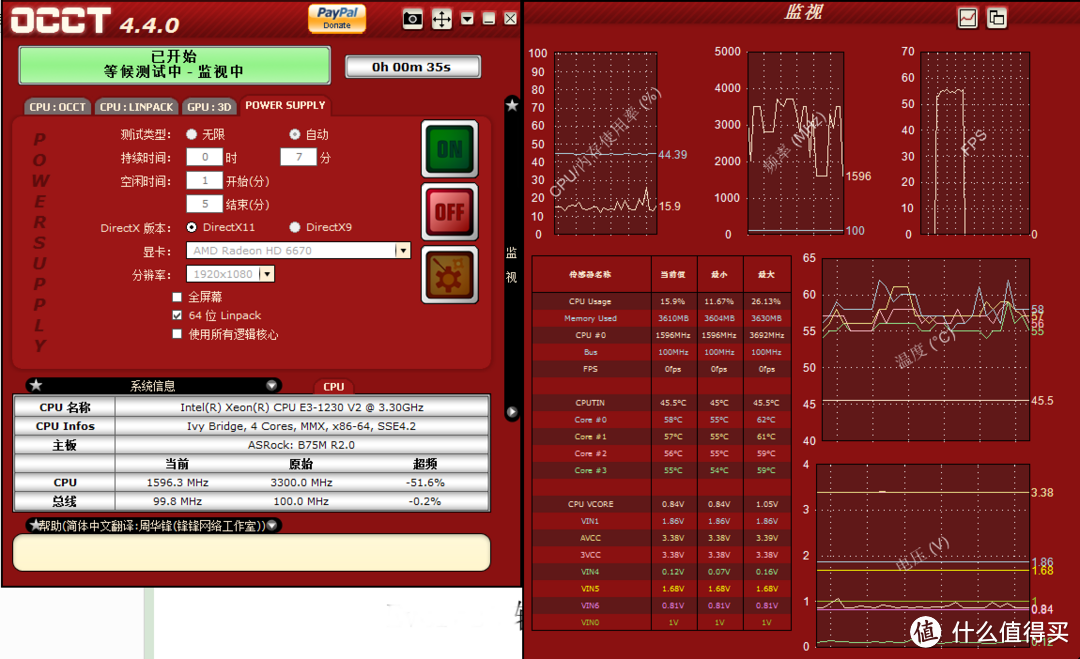Click the duration hours input field
Image resolution: width=1080 pixels, height=659 pixels.
pos(205,157)
